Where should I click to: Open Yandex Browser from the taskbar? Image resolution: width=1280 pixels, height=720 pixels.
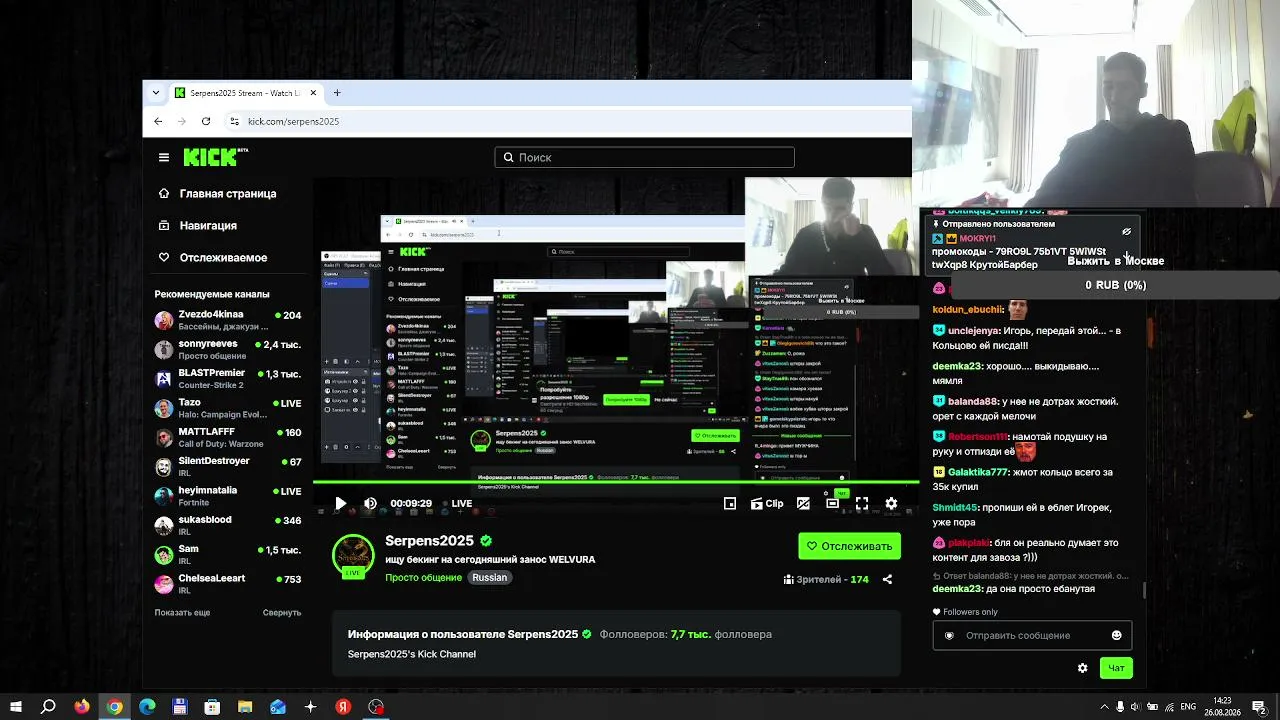pos(343,707)
